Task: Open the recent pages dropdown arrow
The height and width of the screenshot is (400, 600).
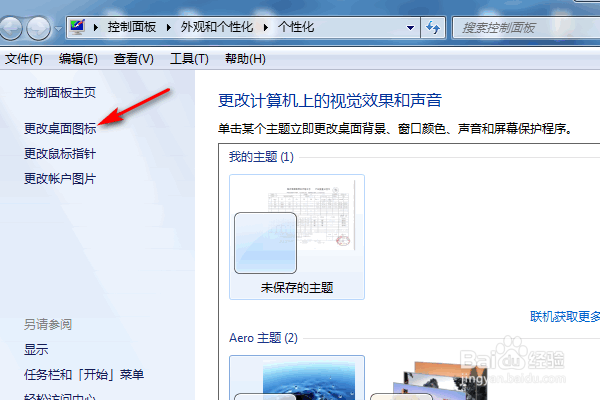Action: click(x=58, y=28)
